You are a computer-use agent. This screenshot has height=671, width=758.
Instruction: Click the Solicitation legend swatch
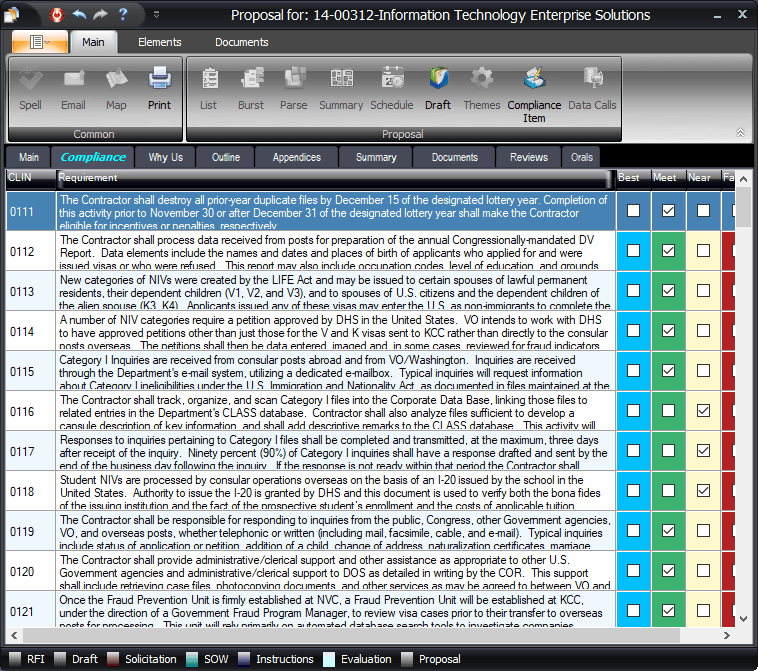coord(113,659)
